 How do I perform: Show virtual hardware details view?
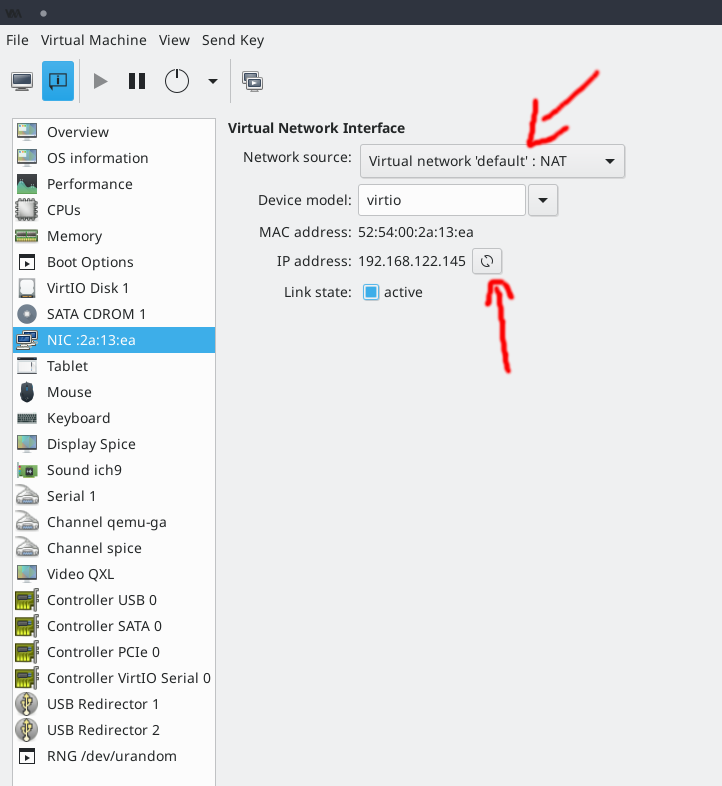[58, 81]
